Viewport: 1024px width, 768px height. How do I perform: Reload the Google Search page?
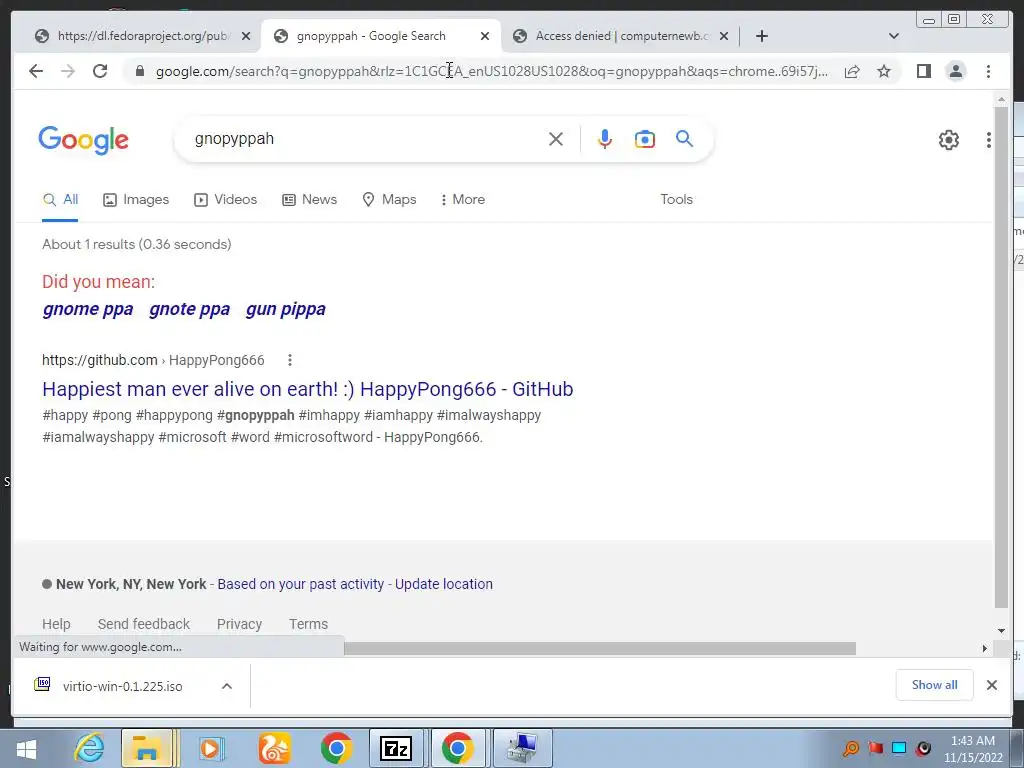click(100, 71)
